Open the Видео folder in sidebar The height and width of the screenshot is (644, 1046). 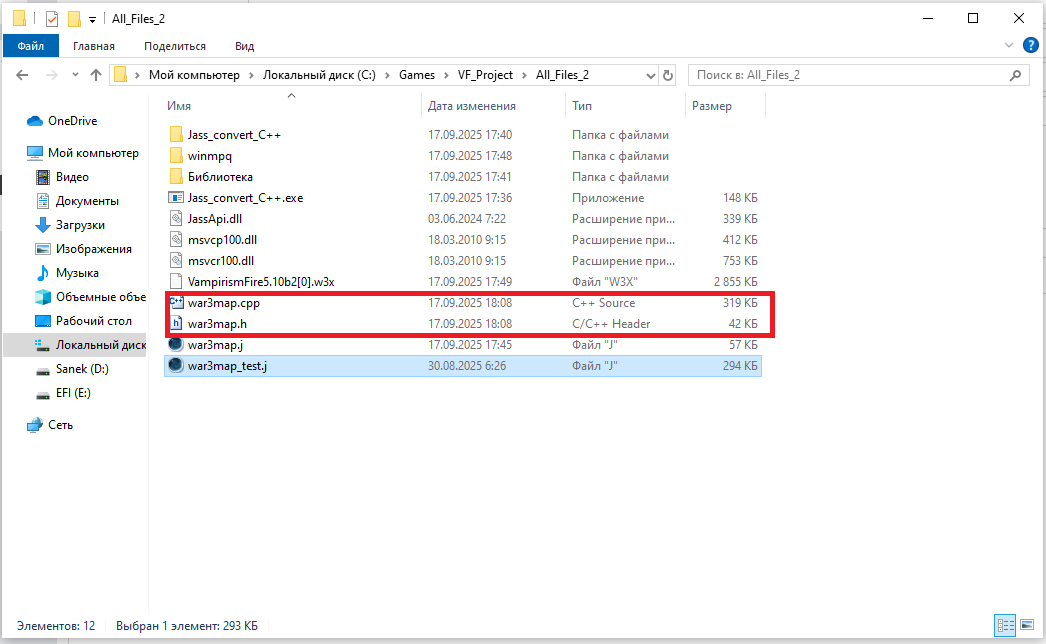(72, 177)
